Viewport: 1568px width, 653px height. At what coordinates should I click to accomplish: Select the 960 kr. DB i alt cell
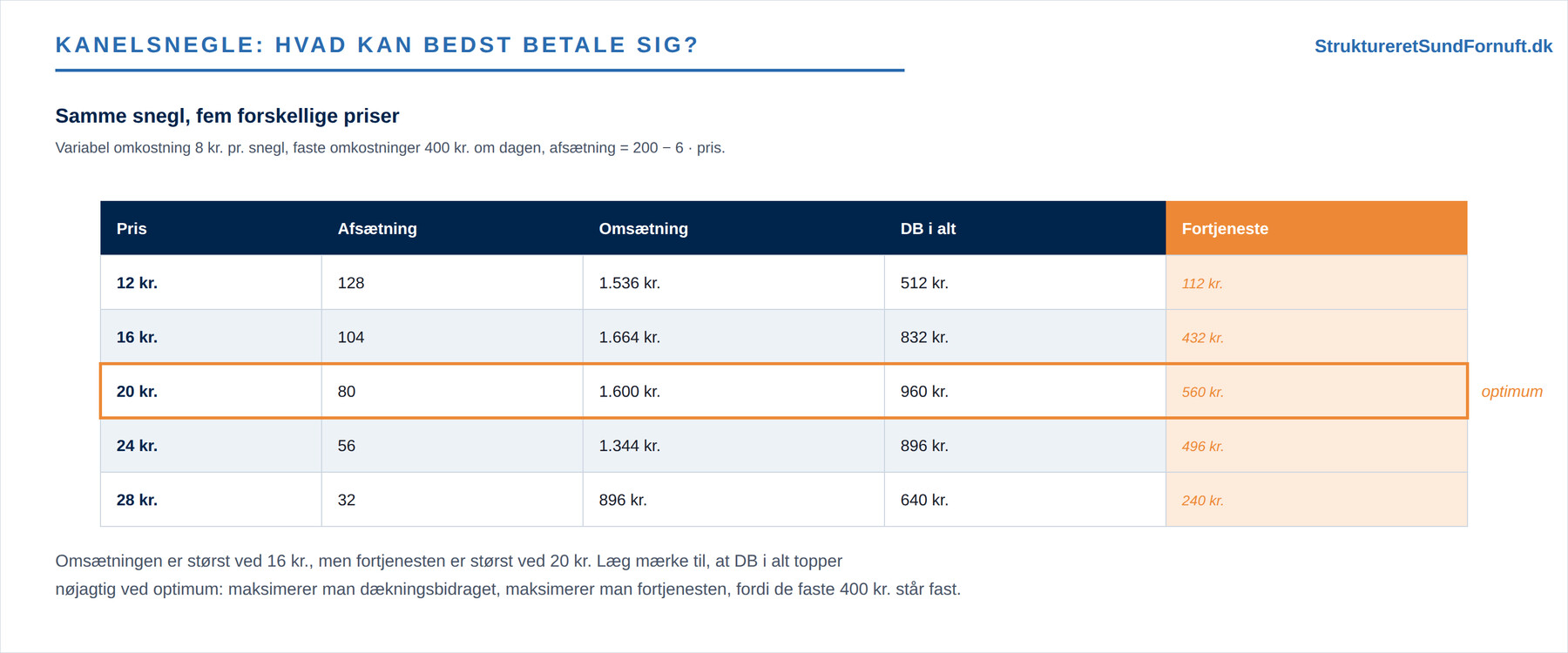tap(1025, 391)
